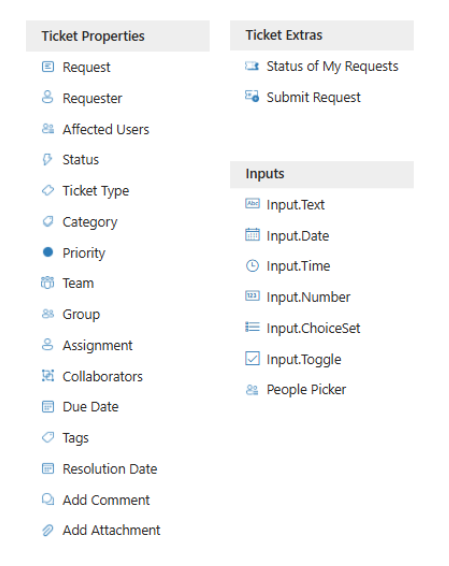Click the blue Priority dot
Viewport: 449px width, 566px height.
pyautogui.click(x=48, y=252)
